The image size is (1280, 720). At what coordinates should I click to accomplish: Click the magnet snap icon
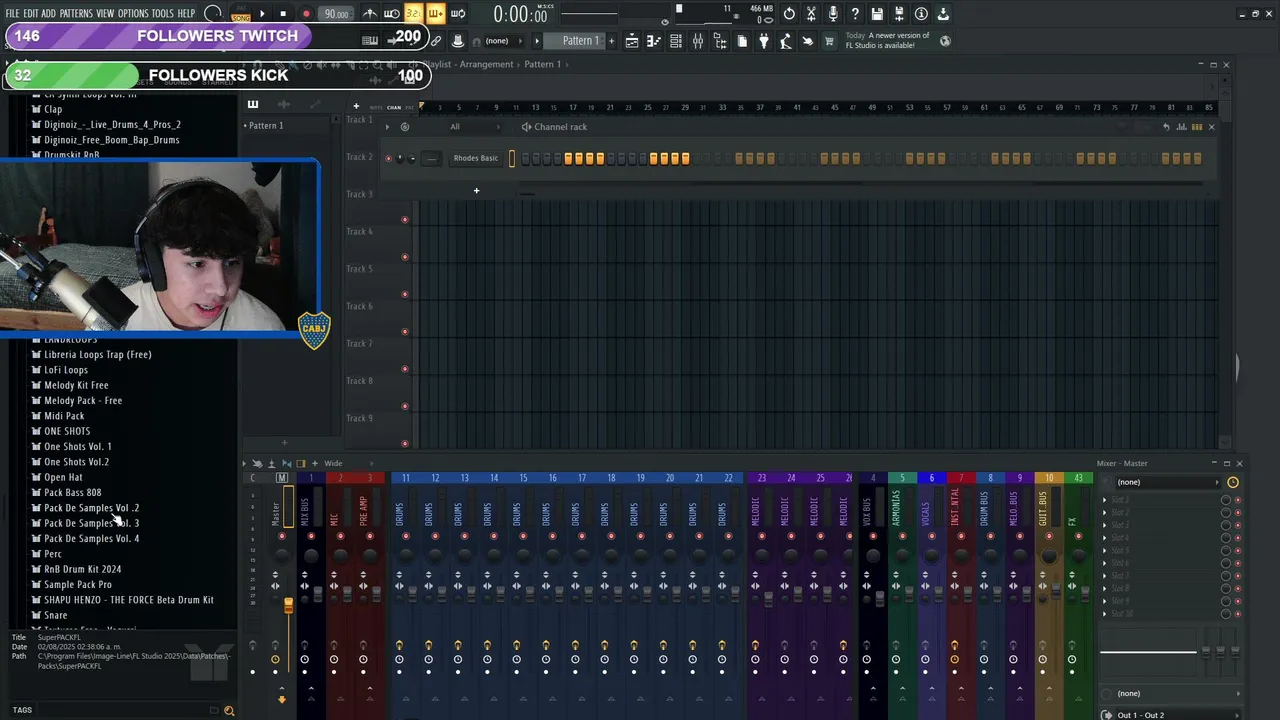476,41
